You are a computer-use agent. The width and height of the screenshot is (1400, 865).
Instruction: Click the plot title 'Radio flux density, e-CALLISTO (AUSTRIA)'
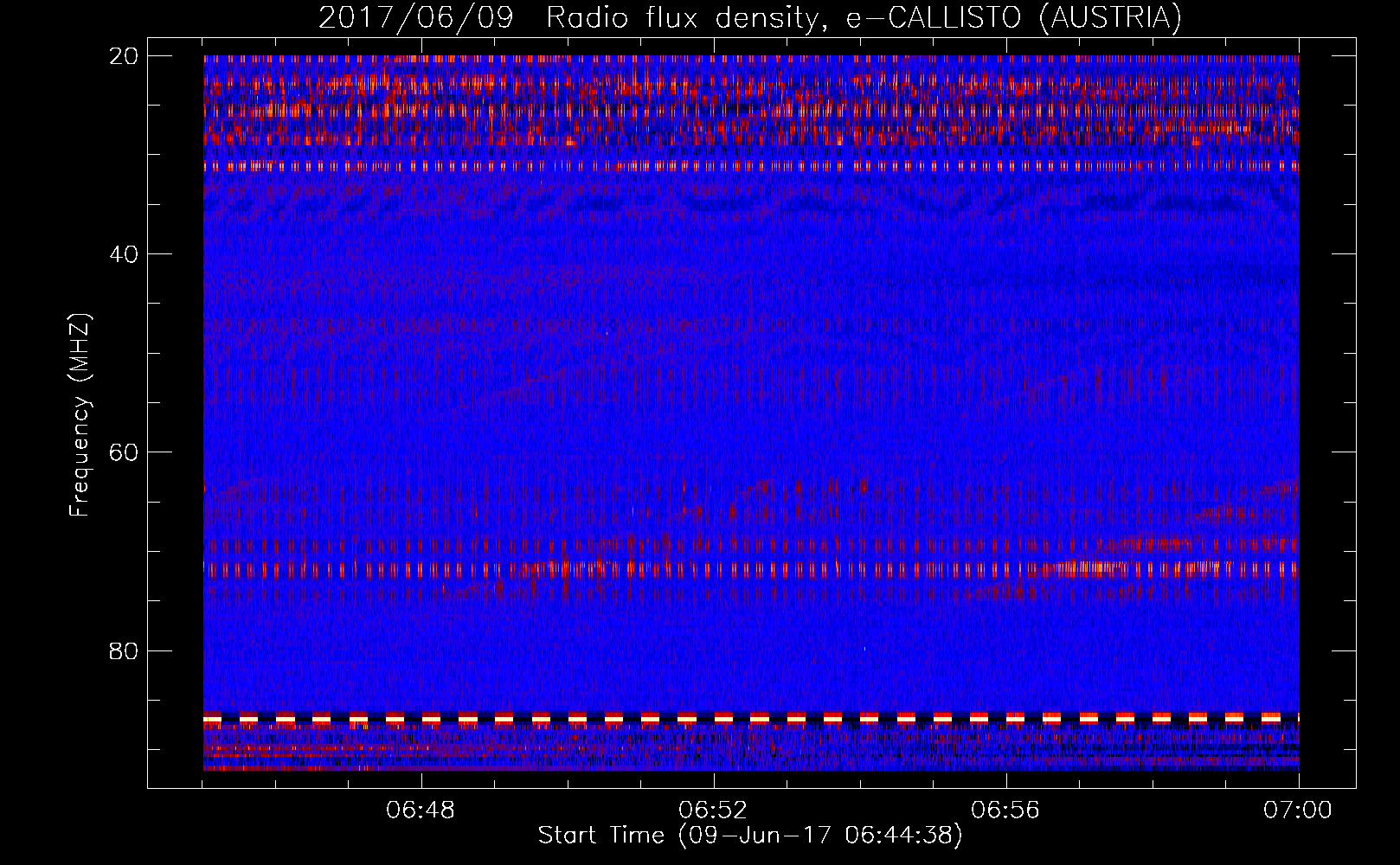tap(864, 18)
